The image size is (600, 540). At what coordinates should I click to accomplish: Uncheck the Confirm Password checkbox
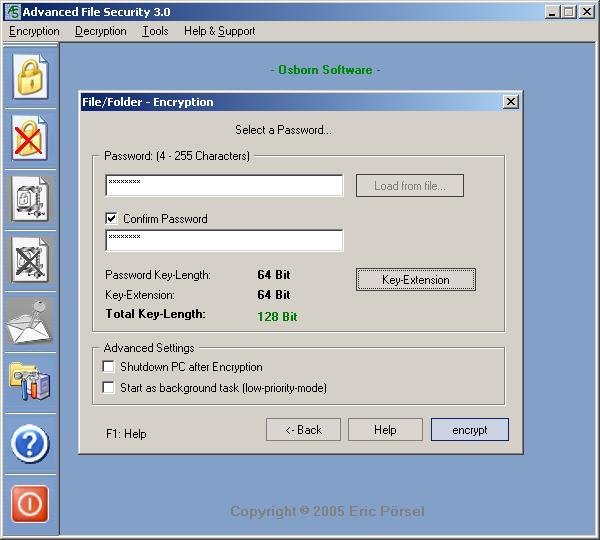tap(111, 219)
